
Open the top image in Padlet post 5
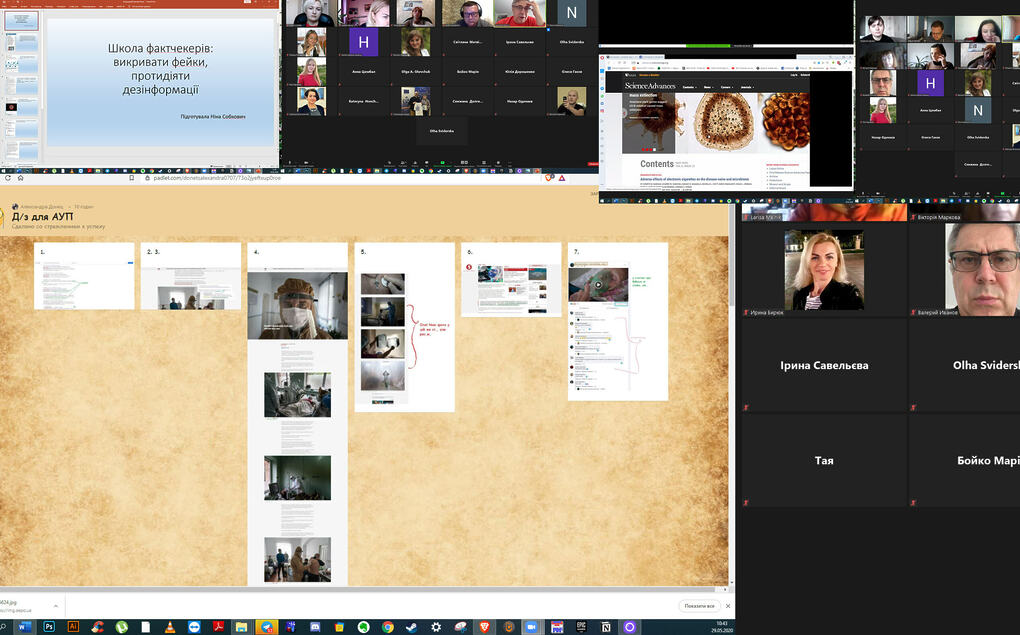click(382, 284)
